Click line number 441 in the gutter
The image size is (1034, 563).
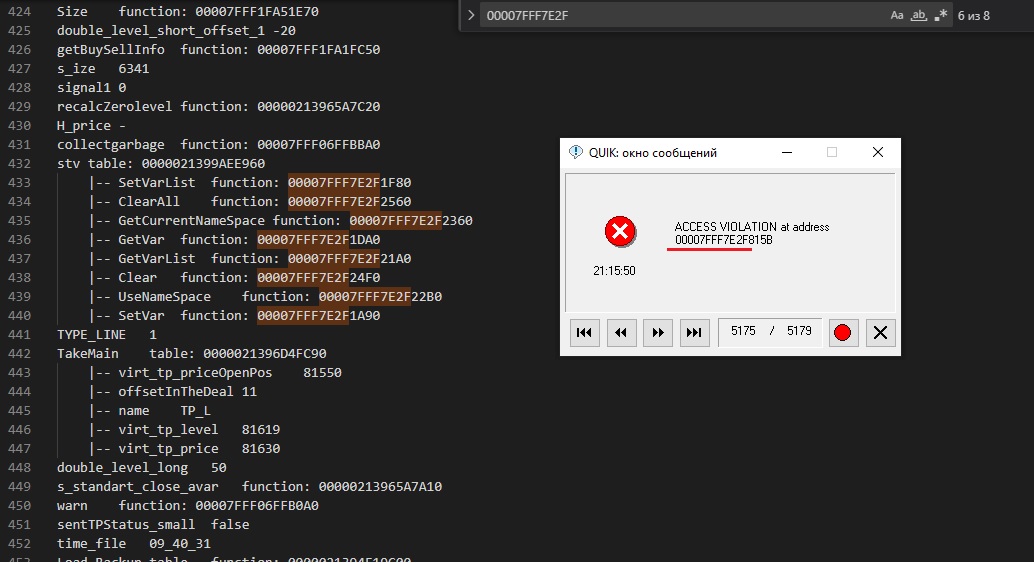tap(19, 335)
